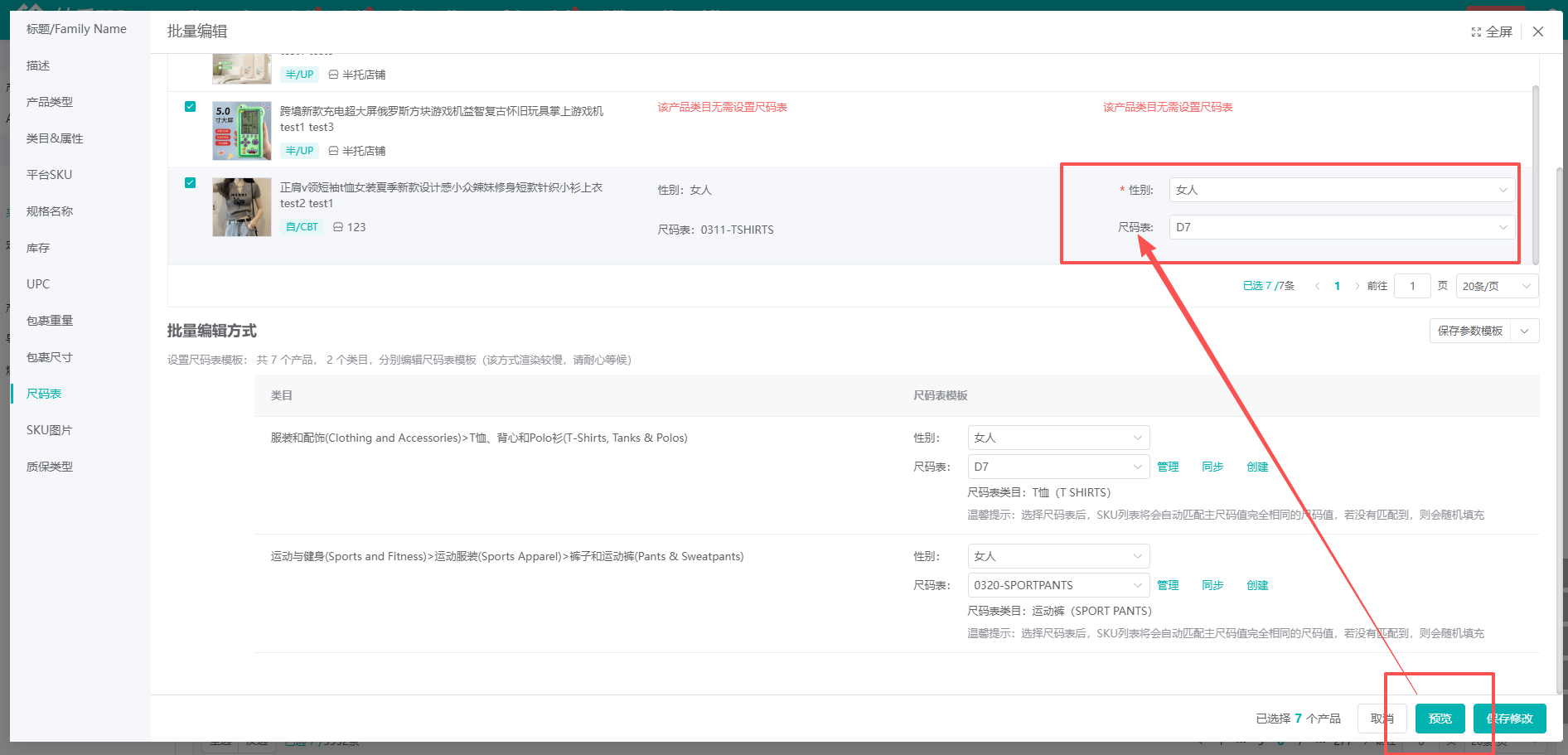This screenshot has width=1568, height=755.
Task: Click the page number input field
Action: point(1412,286)
